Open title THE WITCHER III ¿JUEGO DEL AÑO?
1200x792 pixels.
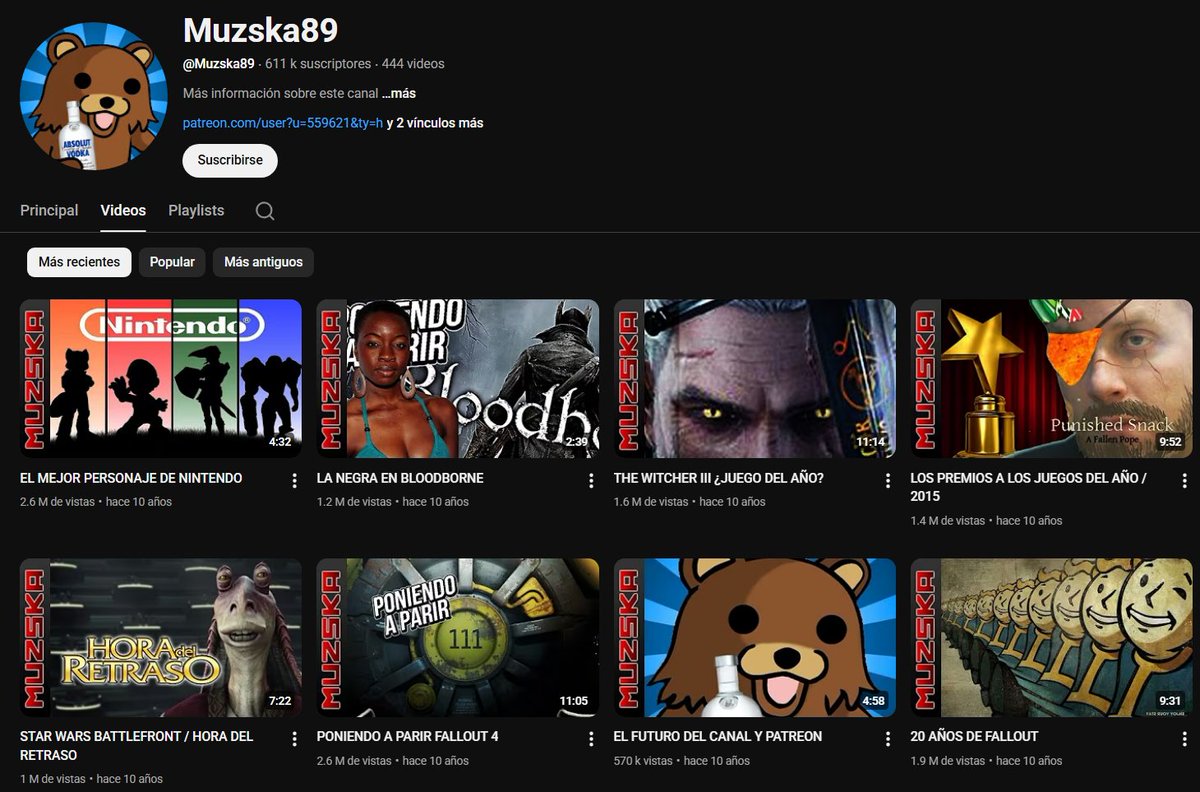coord(719,478)
